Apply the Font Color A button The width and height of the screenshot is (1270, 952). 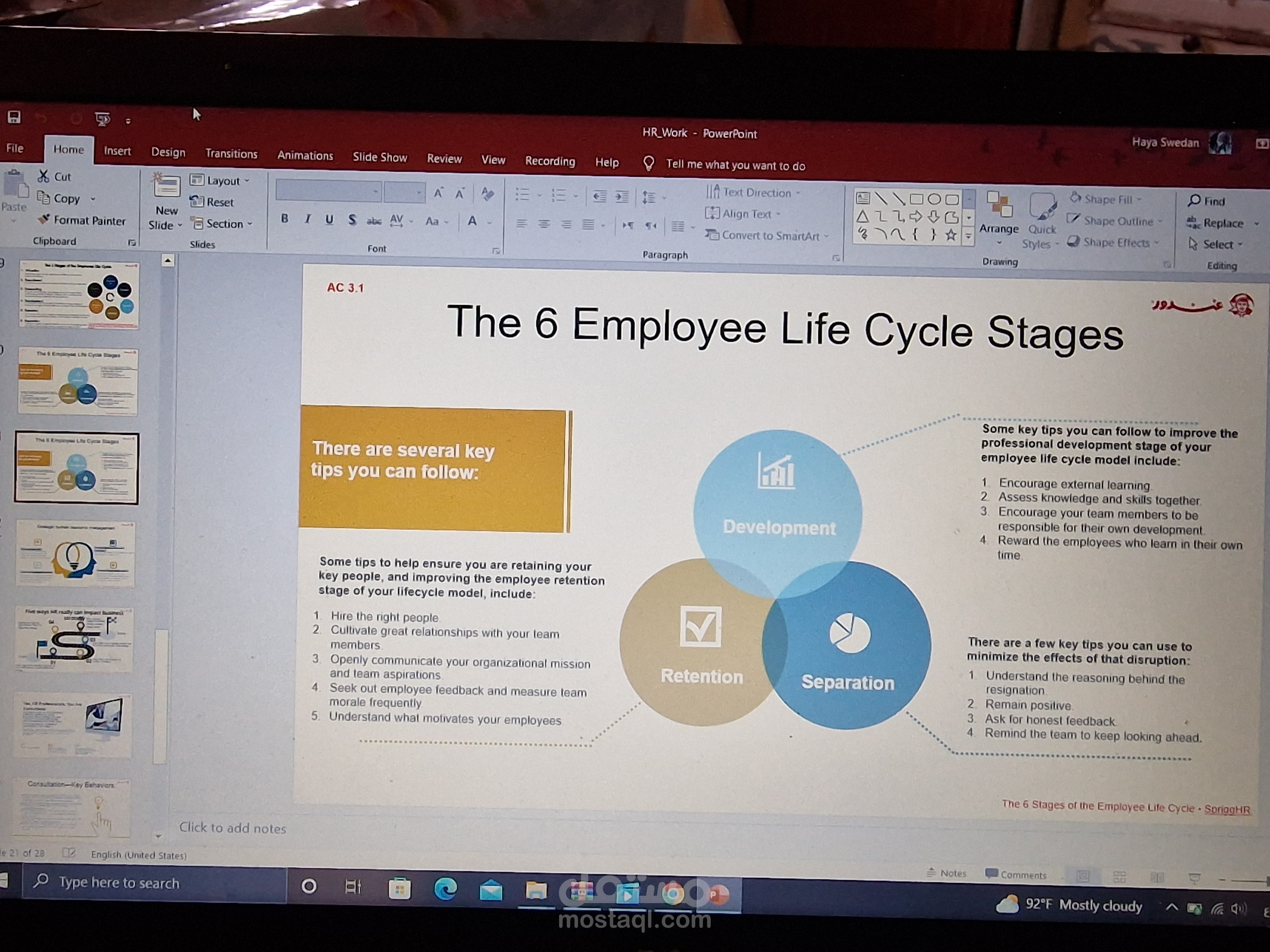[472, 221]
